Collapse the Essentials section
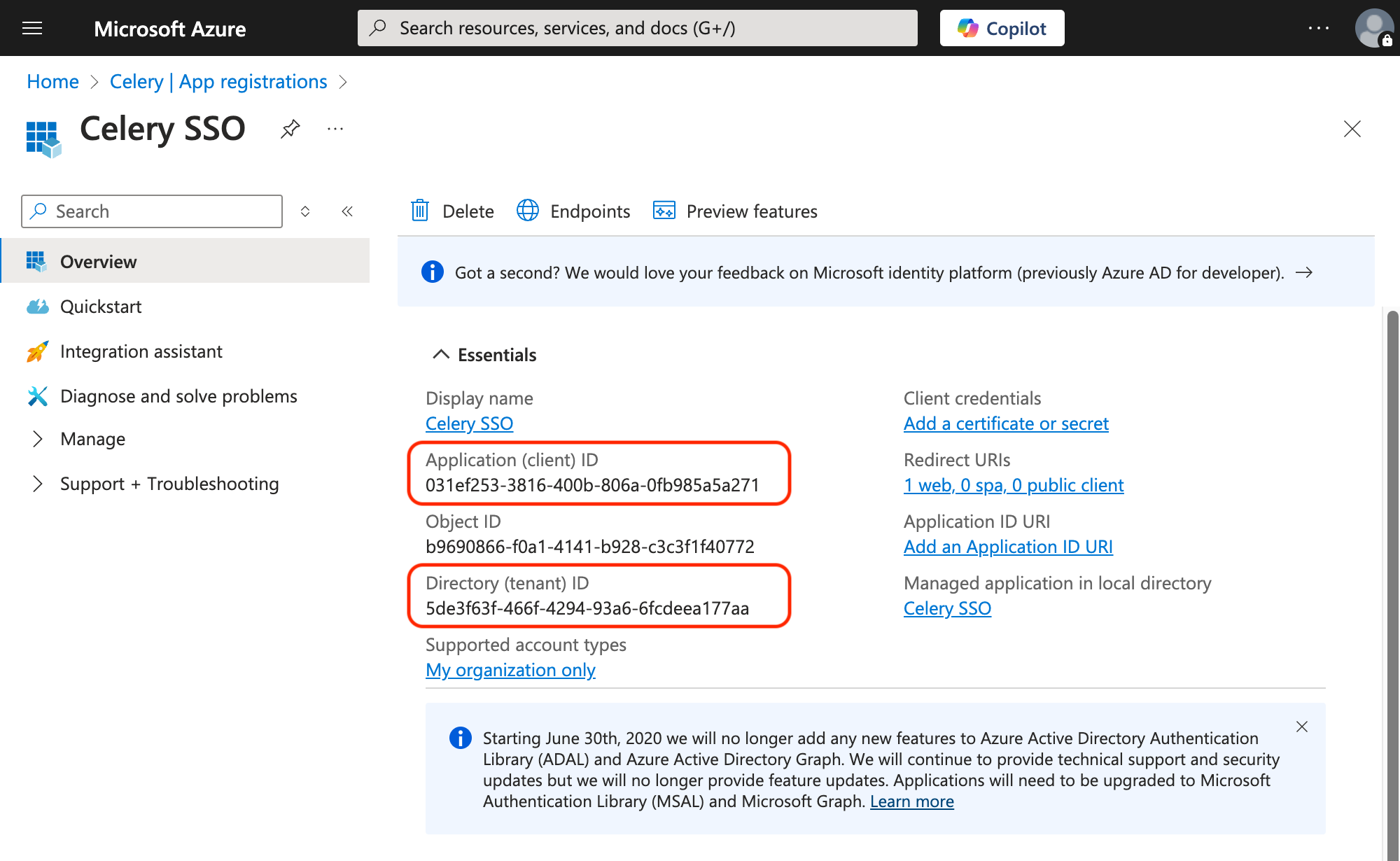 point(440,355)
